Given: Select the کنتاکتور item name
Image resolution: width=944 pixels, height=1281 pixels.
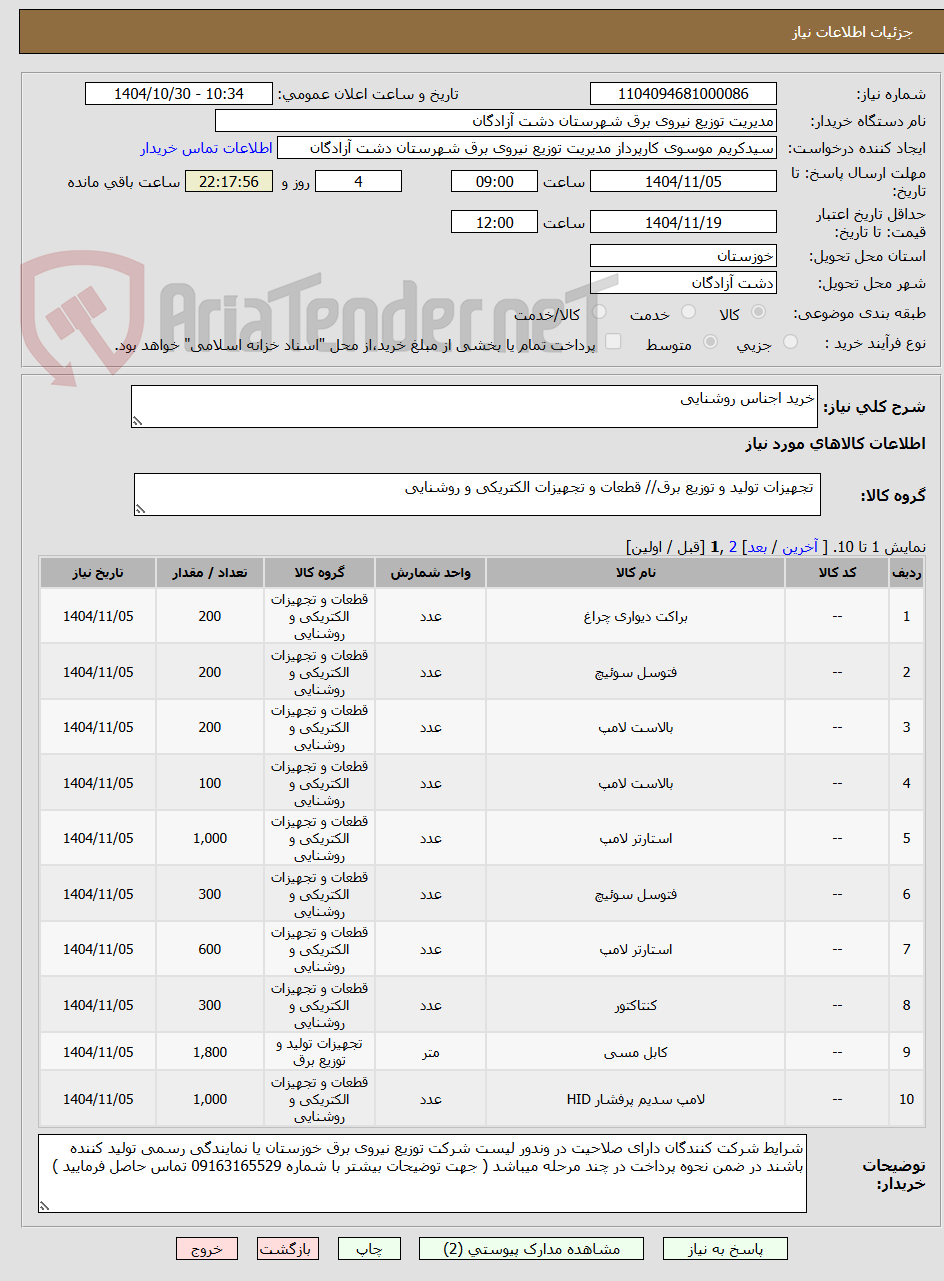Looking at the screenshot, I should coord(636,1005).
